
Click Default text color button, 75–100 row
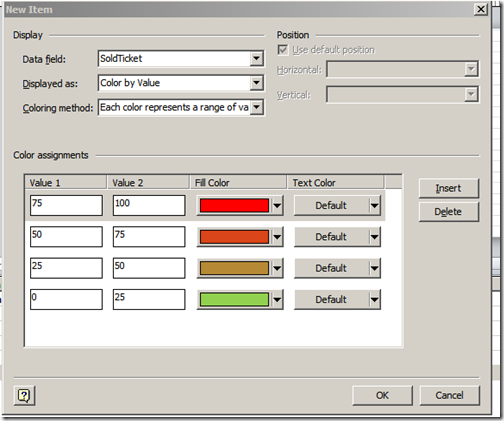point(331,206)
